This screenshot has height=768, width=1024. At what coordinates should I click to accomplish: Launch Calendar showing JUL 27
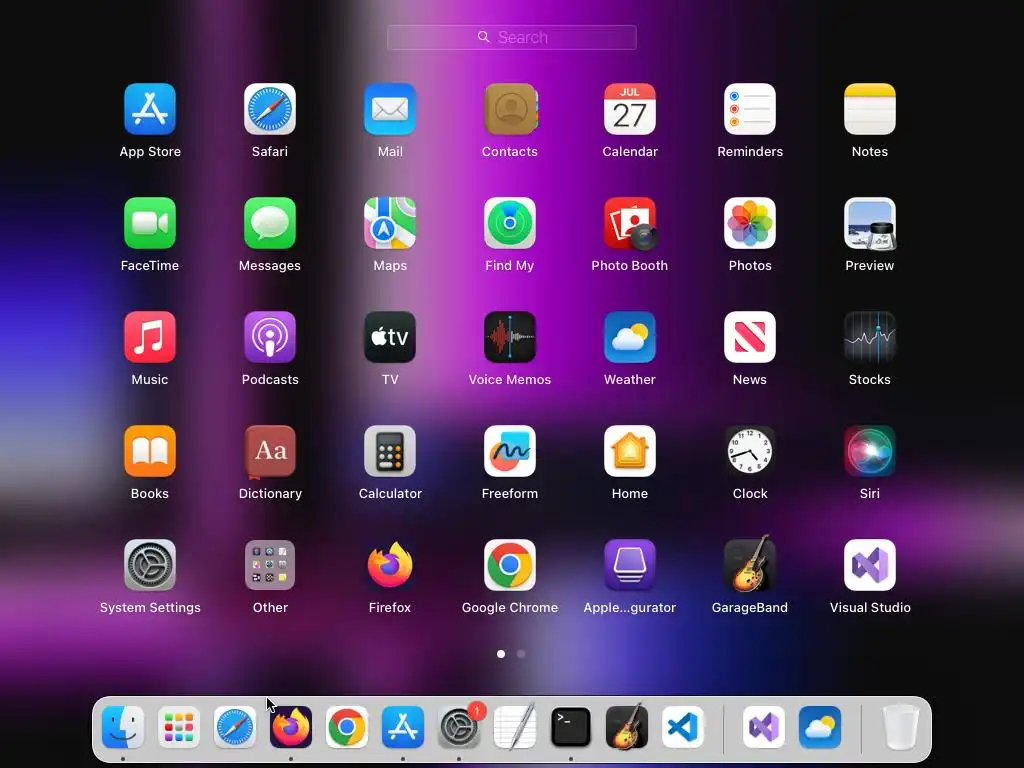[x=630, y=109]
